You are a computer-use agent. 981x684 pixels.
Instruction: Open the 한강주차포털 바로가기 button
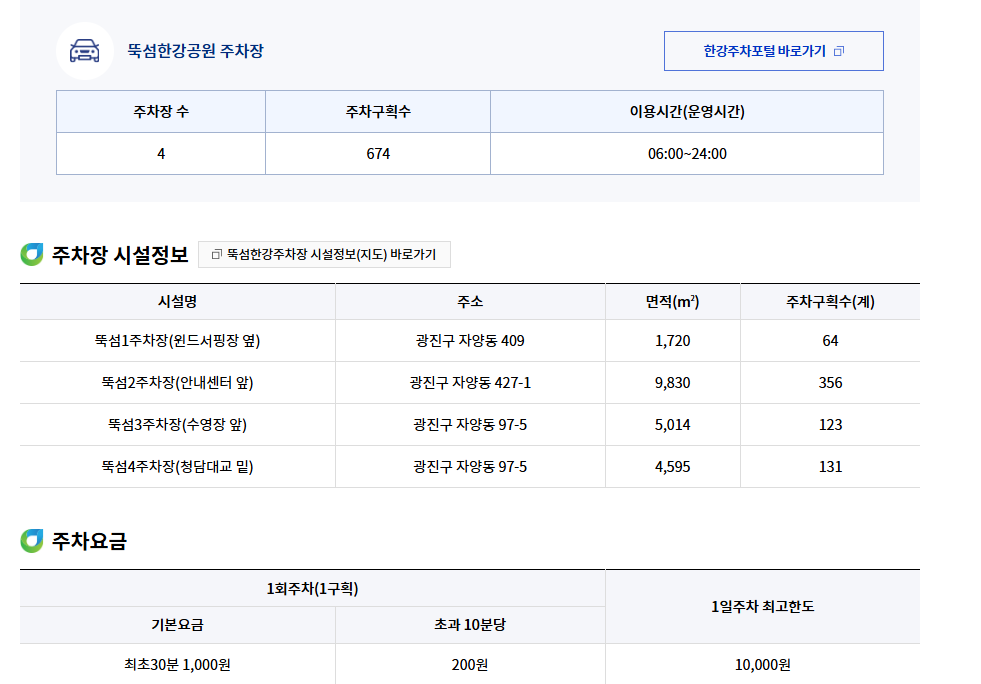(773, 51)
